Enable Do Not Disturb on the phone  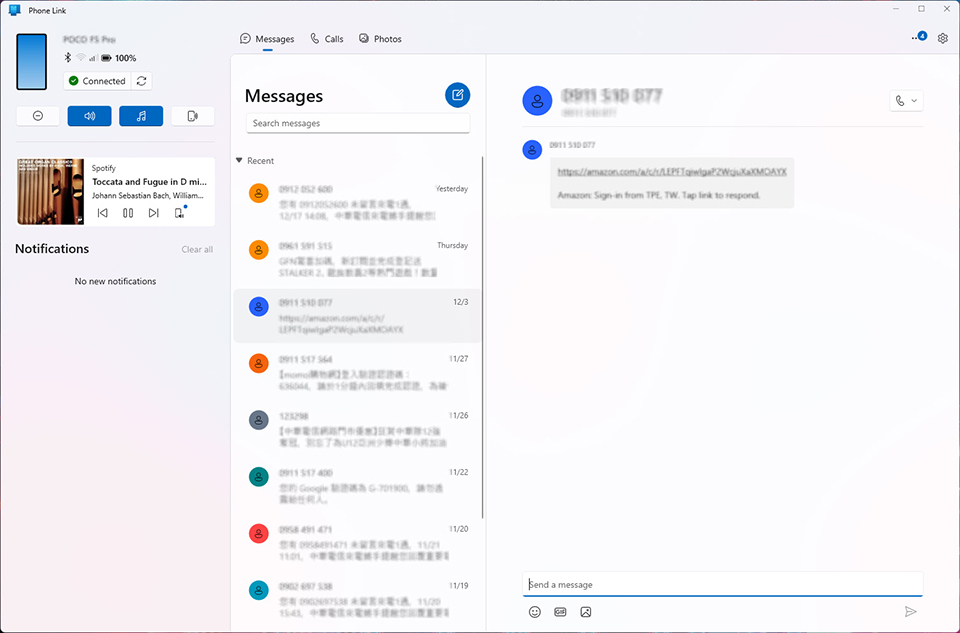[37, 116]
